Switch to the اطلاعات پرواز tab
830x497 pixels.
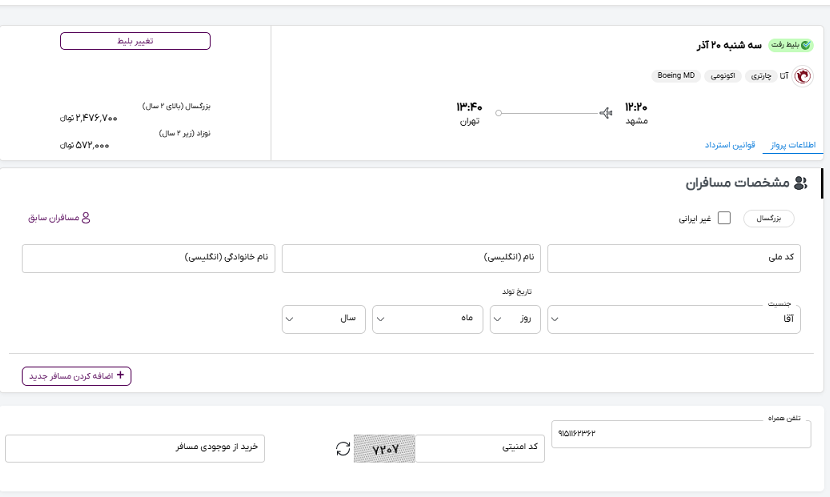(789, 146)
